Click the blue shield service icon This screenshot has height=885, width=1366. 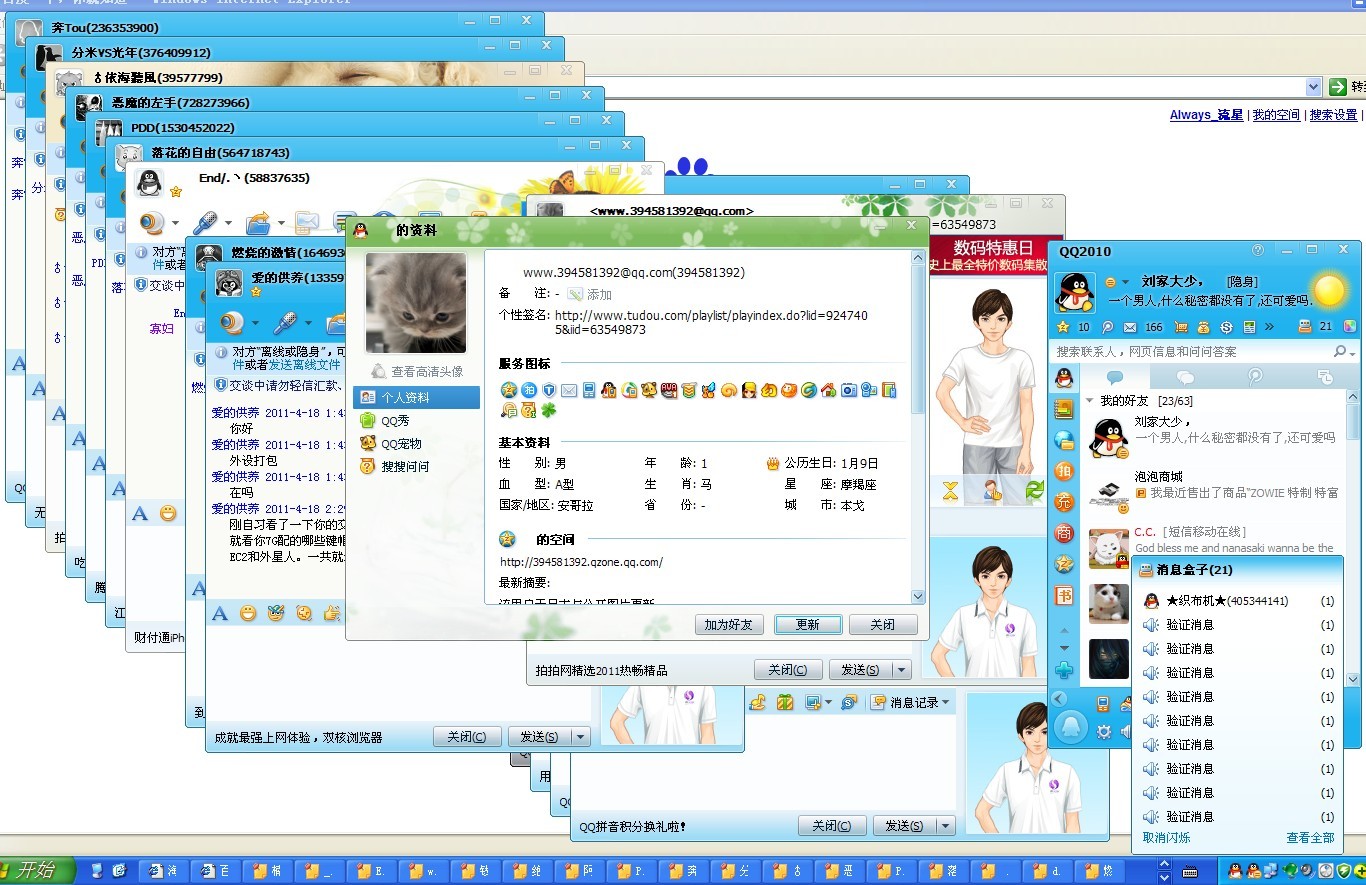tap(548, 390)
